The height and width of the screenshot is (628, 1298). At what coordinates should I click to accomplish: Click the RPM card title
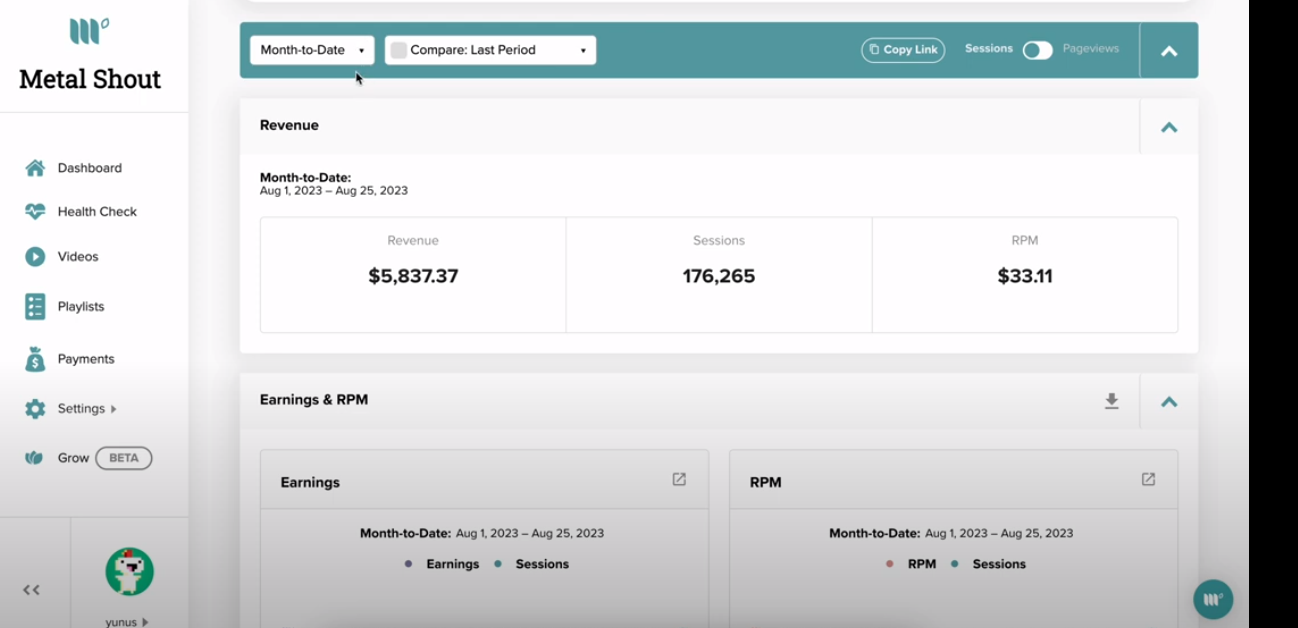(x=766, y=482)
